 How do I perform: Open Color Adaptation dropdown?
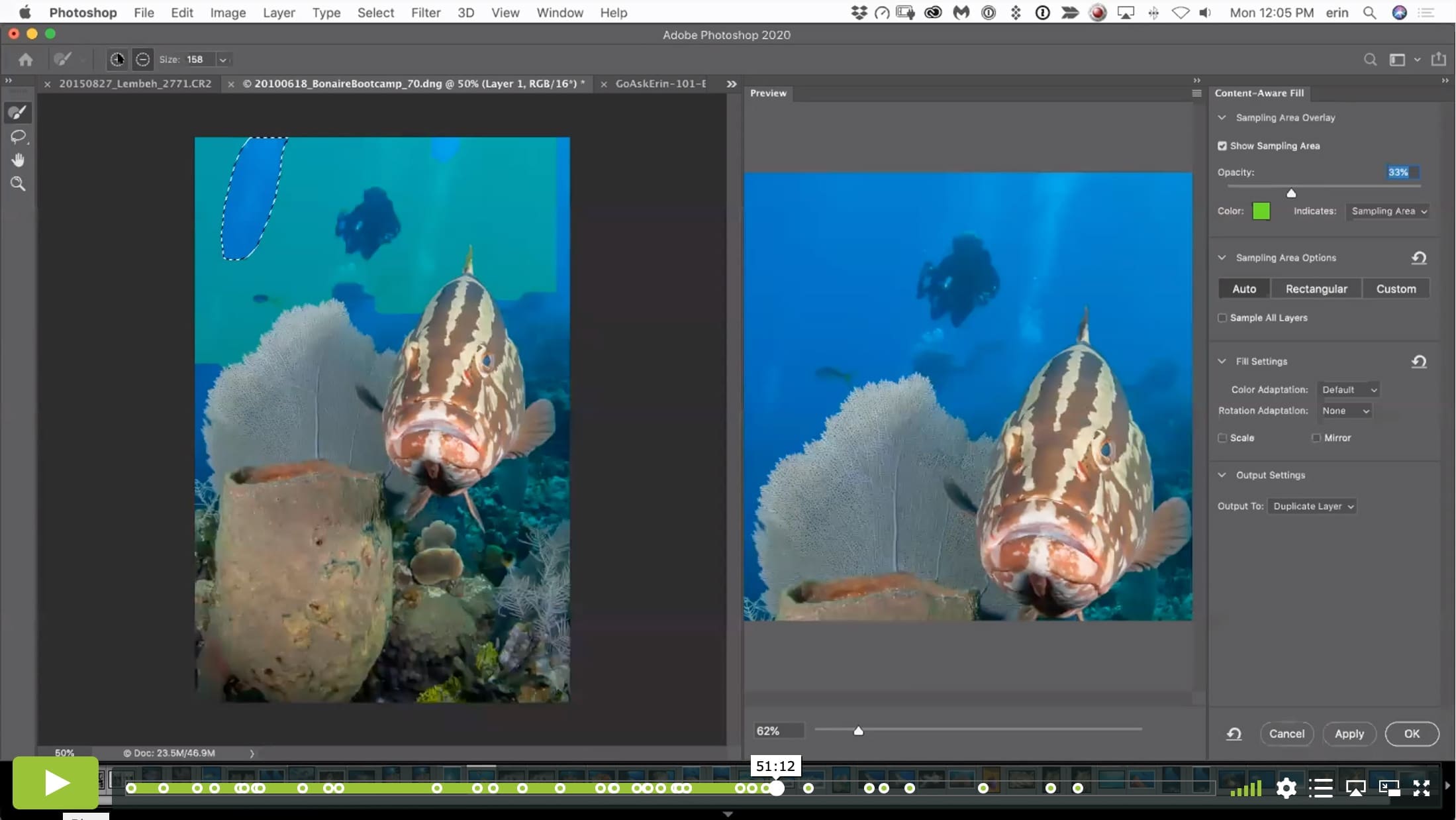1348,389
